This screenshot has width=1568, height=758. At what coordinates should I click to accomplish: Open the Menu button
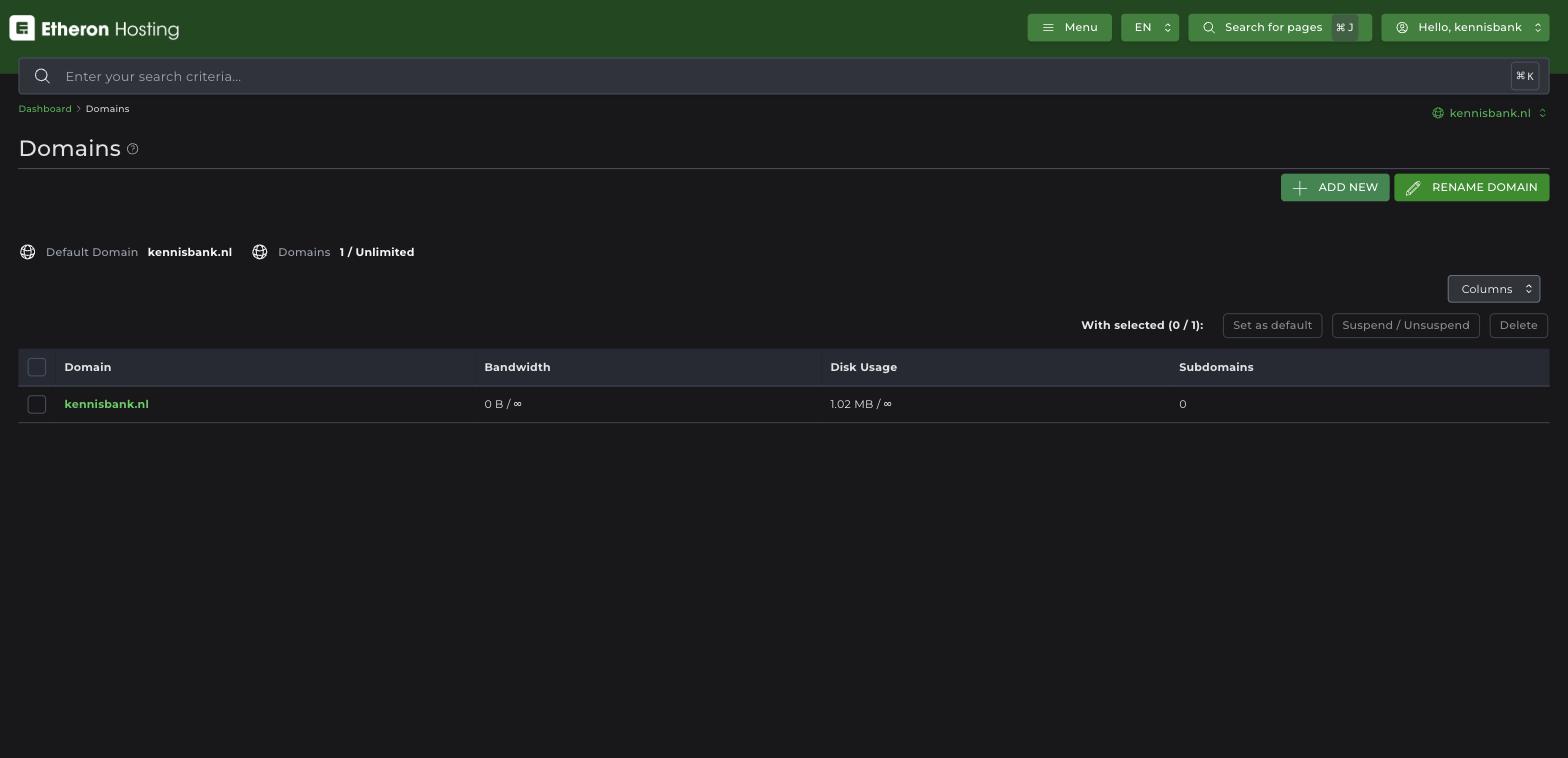pos(1069,28)
